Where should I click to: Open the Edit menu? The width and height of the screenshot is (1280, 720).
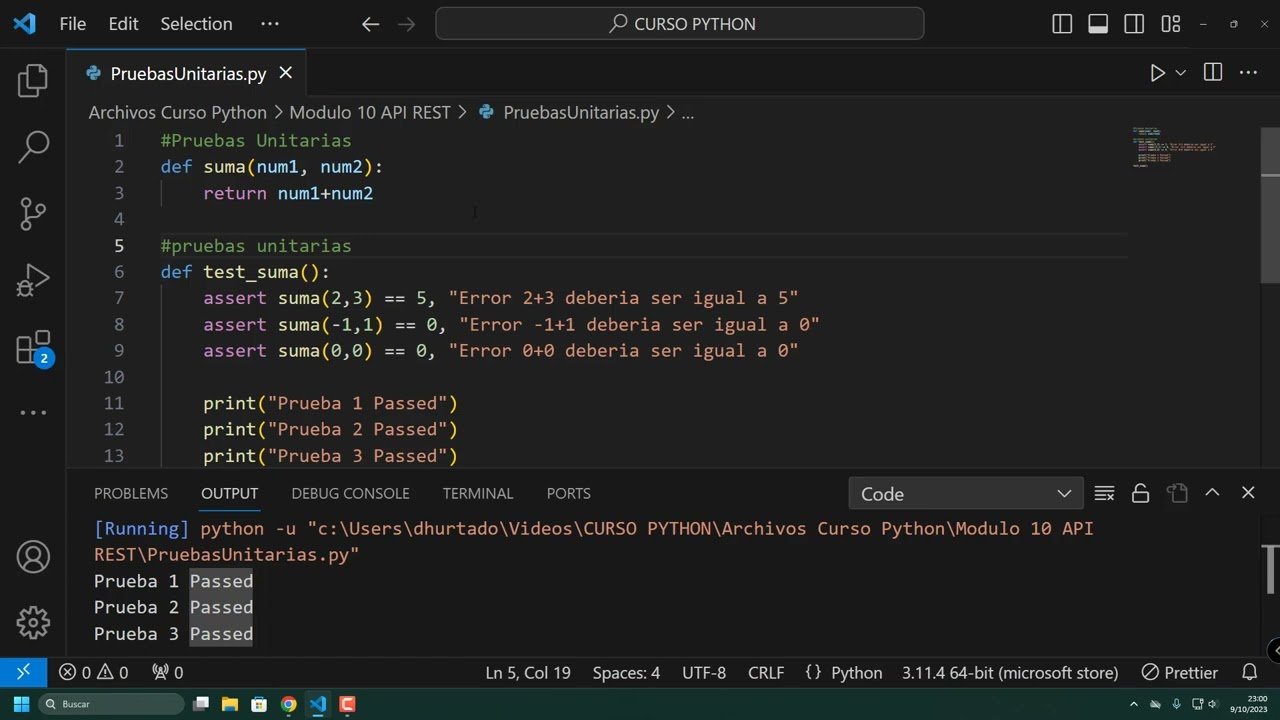click(123, 24)
